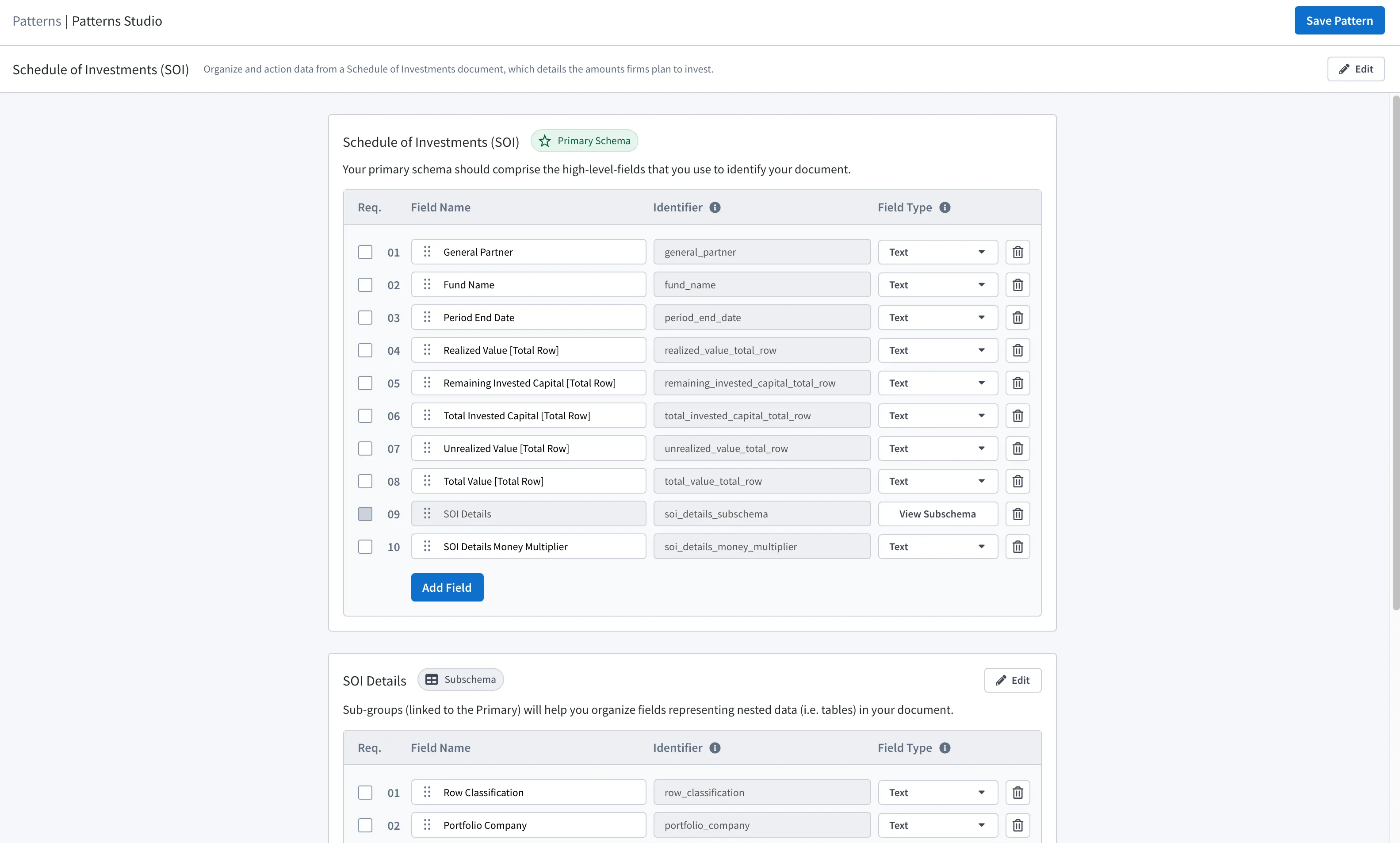This screenshot has width=1400, height=843.
Task: Click trash icon for Period End Date
Action: (x=1017, y=318)
